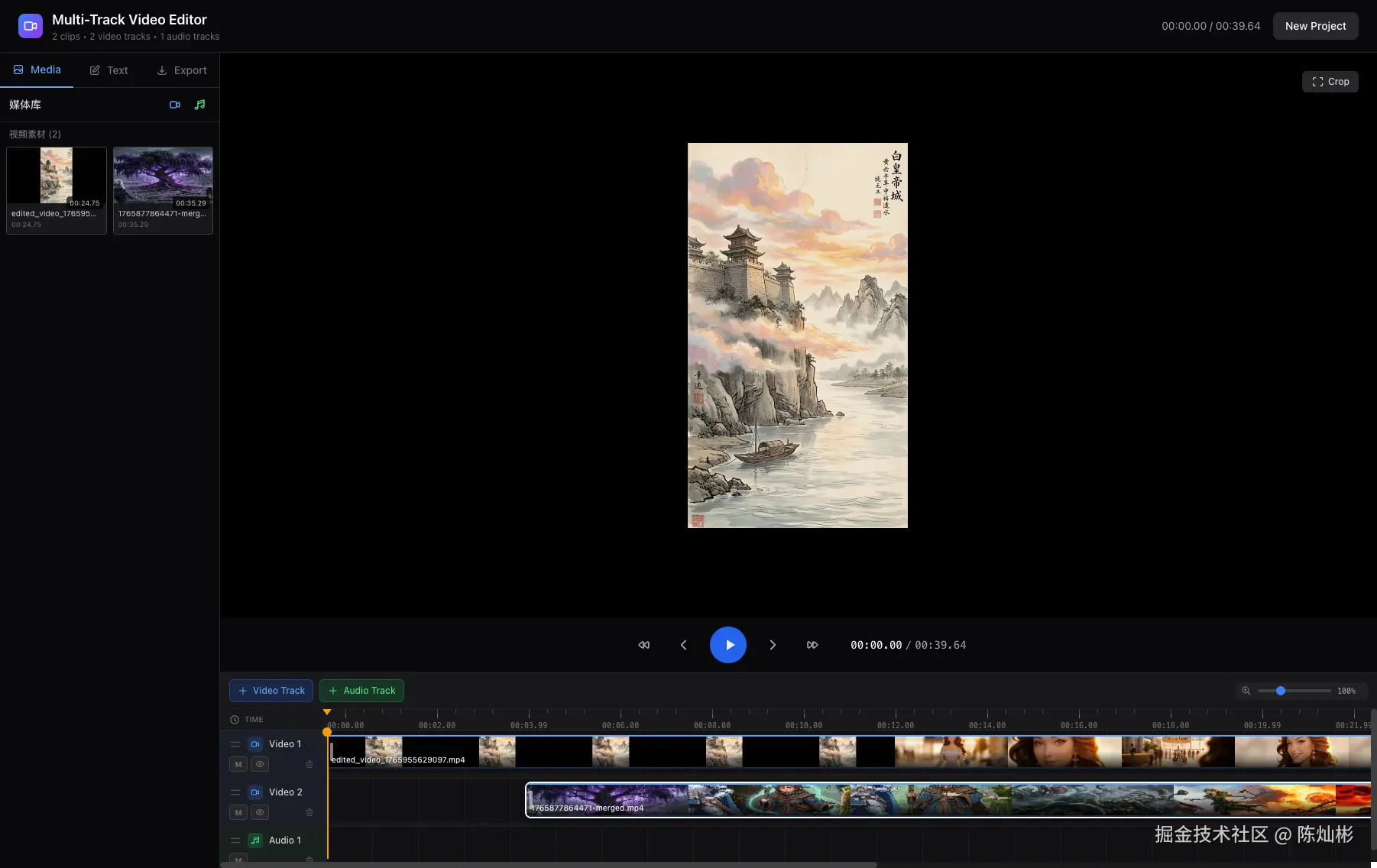The image size is (1377, 868).
Task: Mute the Video 1 track
Action: [x=238, y=764]
